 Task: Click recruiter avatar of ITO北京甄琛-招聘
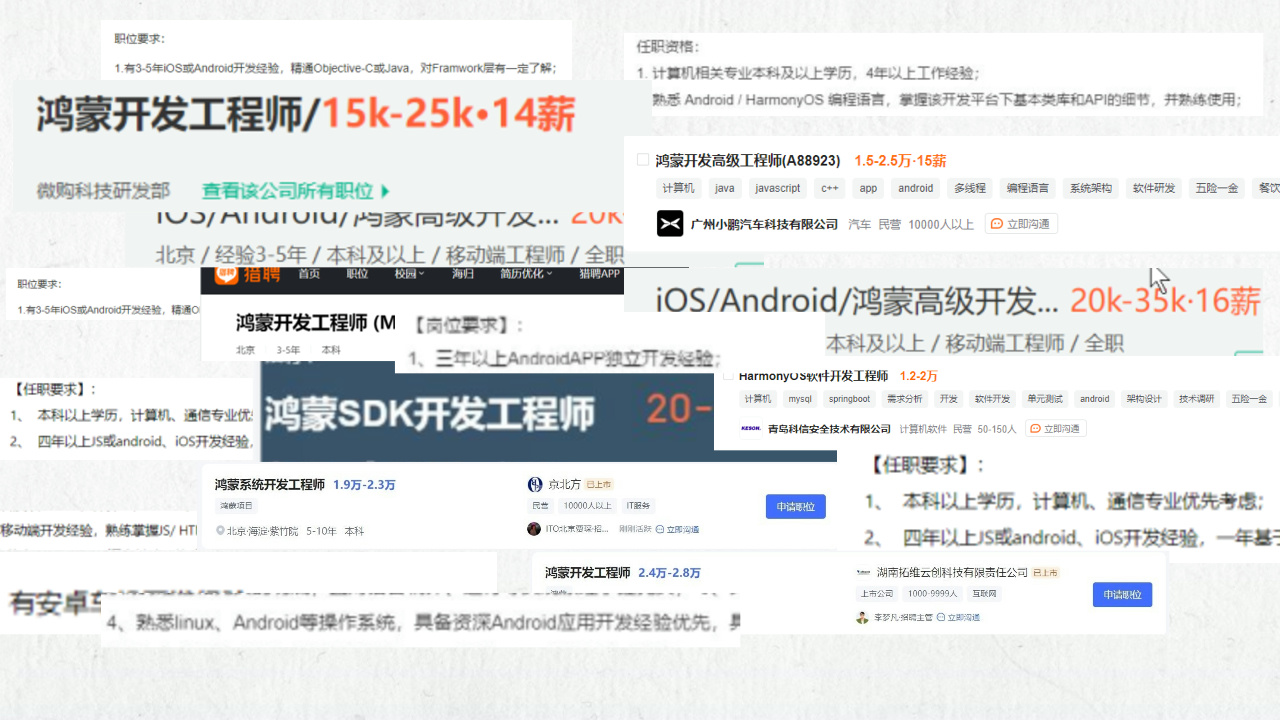535,528
